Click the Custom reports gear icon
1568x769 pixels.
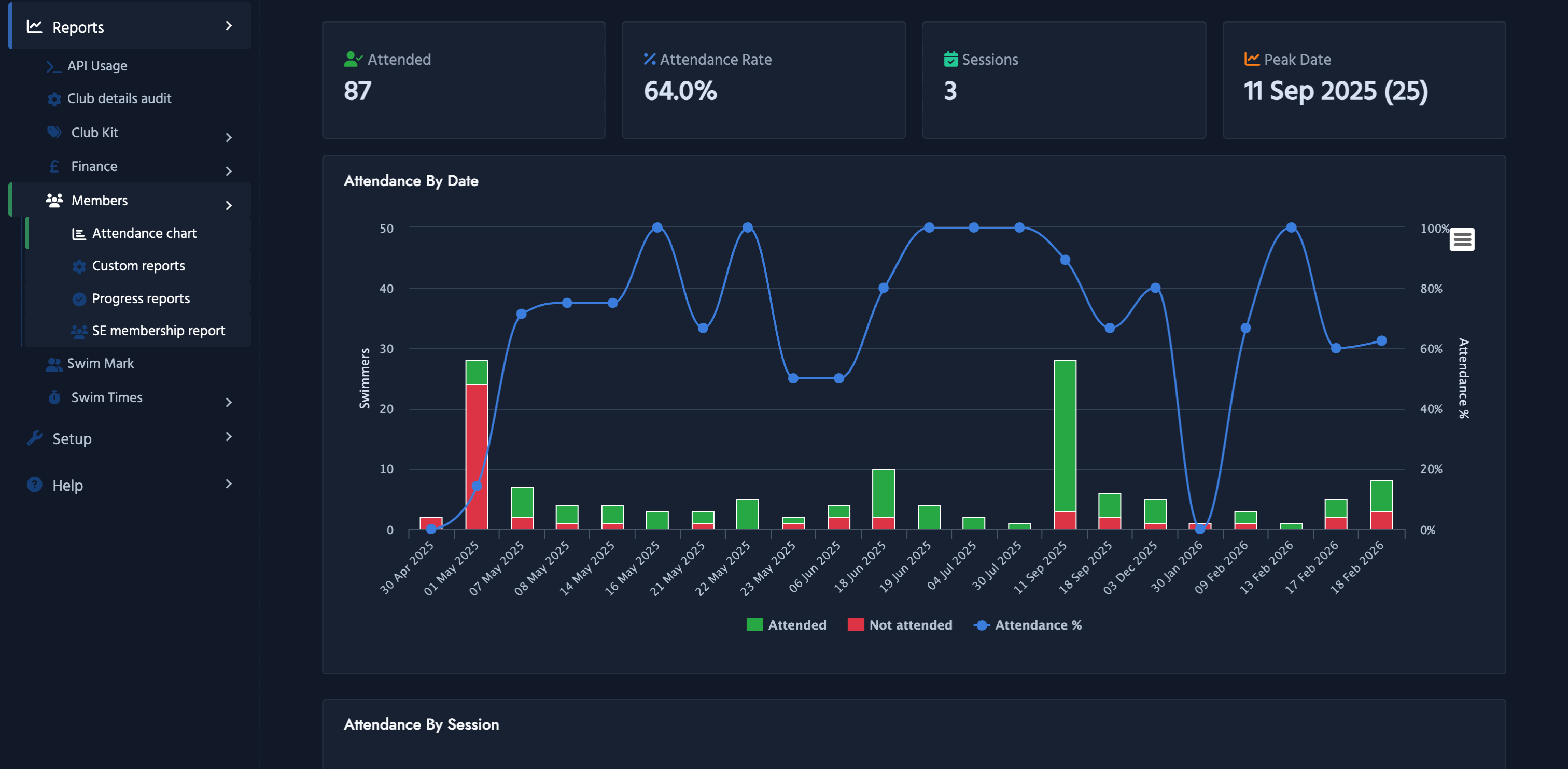tap(78, 266)
